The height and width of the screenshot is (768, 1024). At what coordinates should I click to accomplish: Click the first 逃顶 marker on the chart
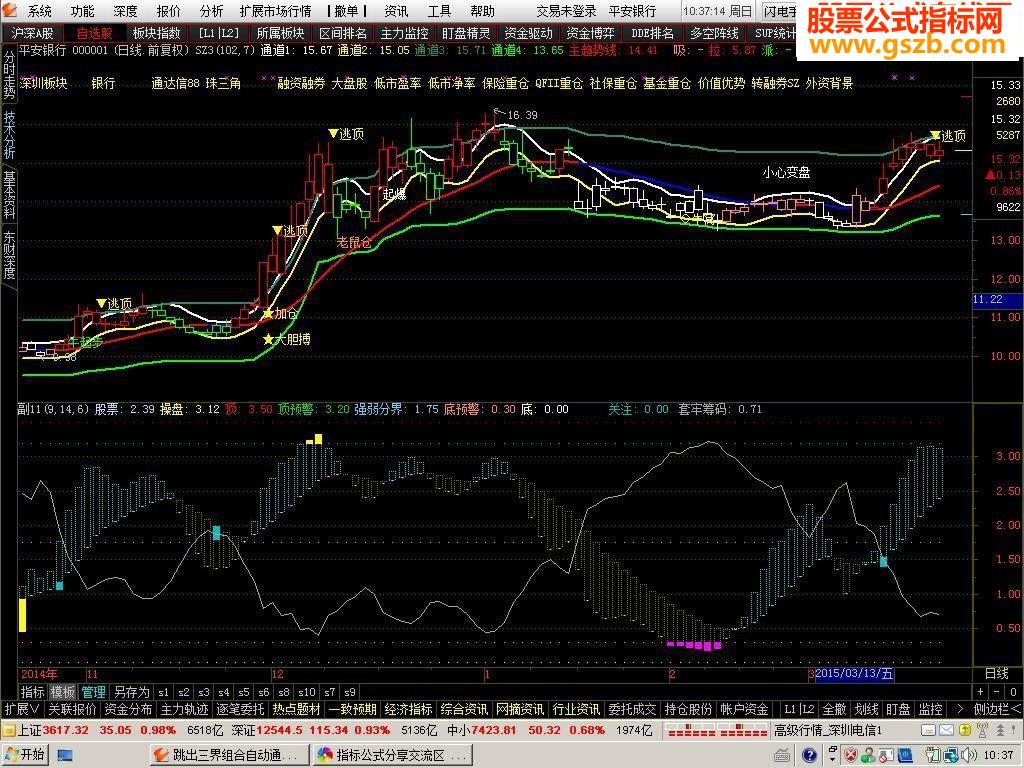[114, 304]
